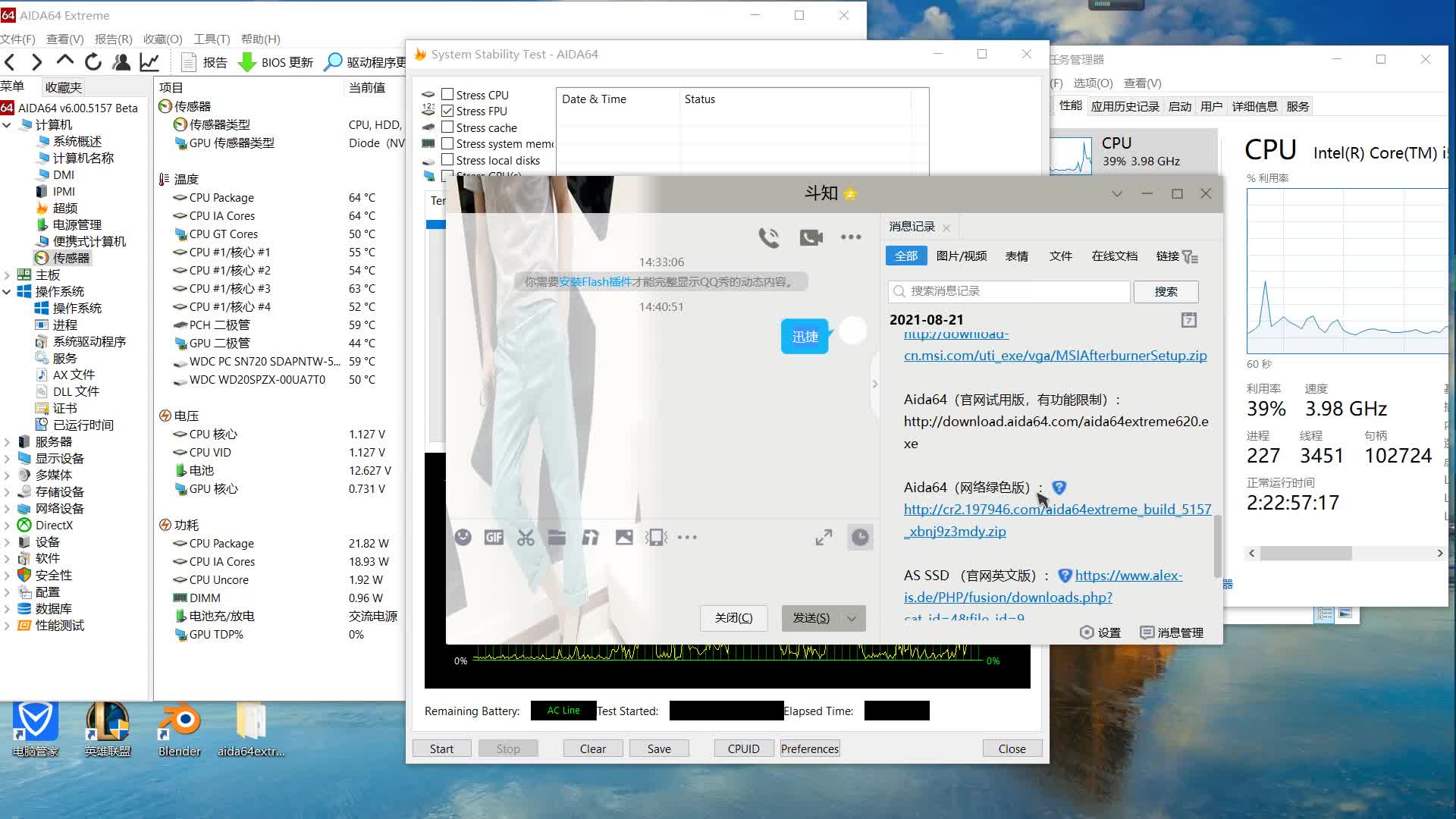
Task: Click the Start button in stability test
Action: click(441, 748)
